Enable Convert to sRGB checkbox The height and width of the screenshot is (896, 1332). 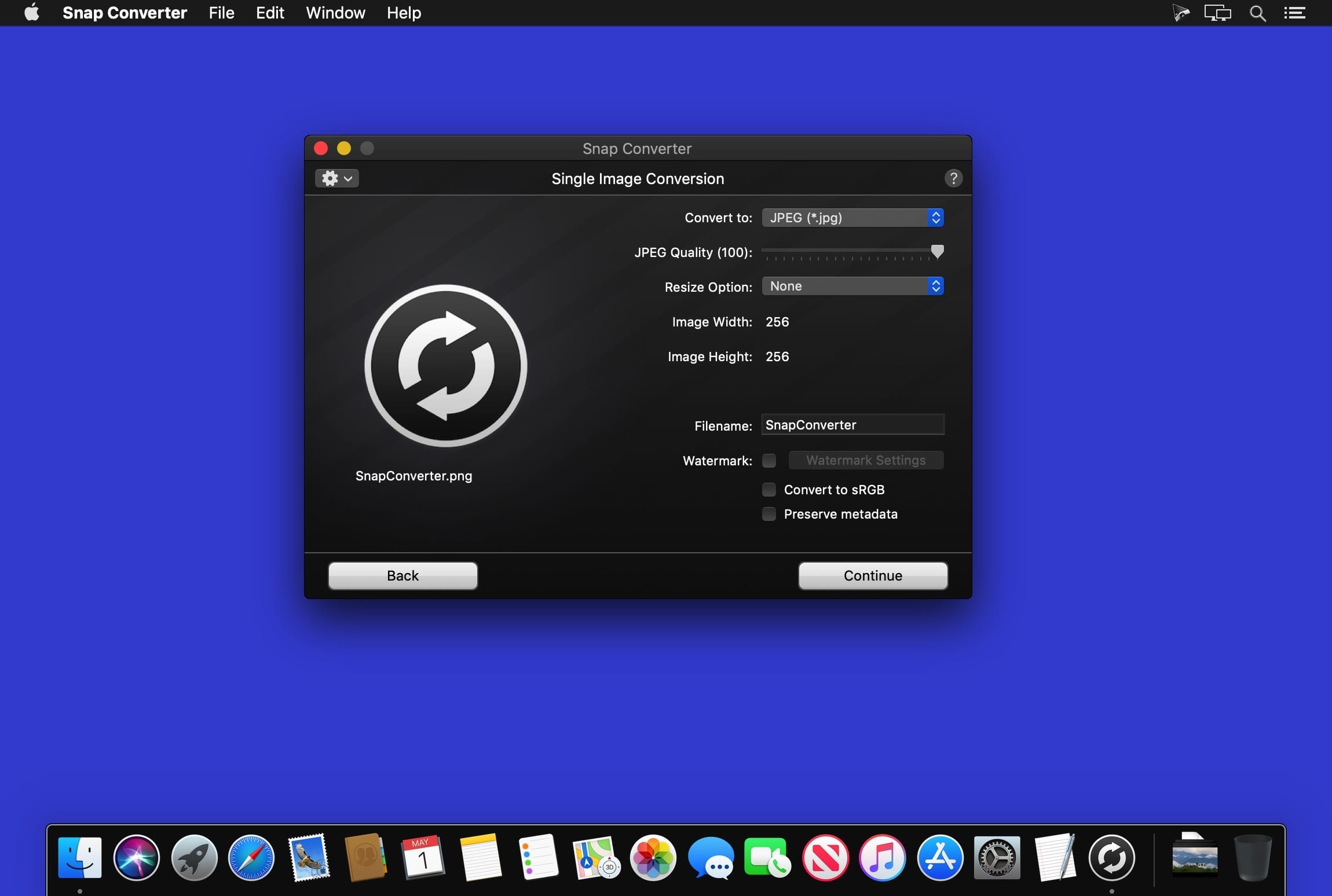click(x=769, y=490)
